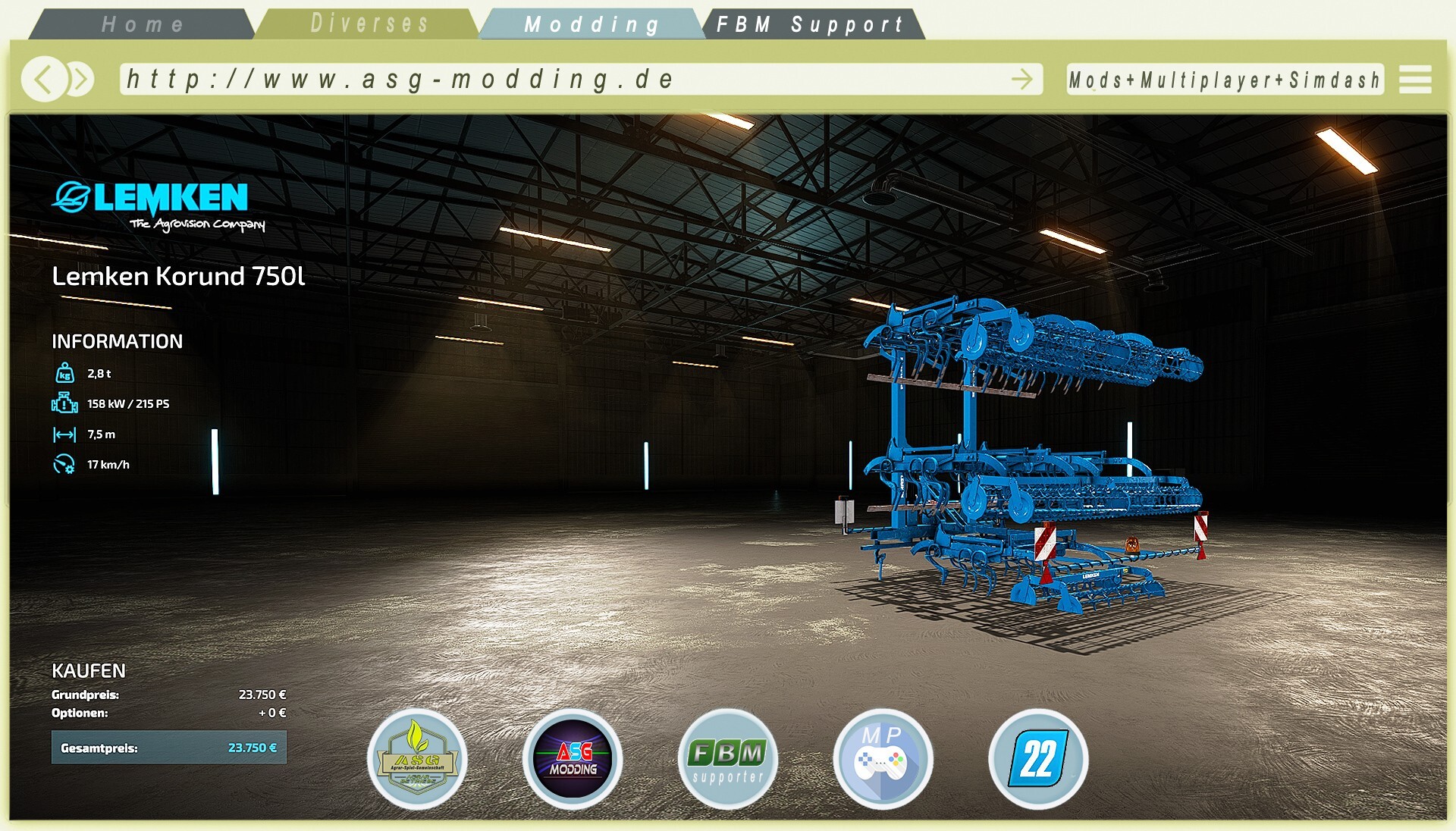Switch to the Home tab
This screenshot has height=831, width=1456.
[143, 24]
